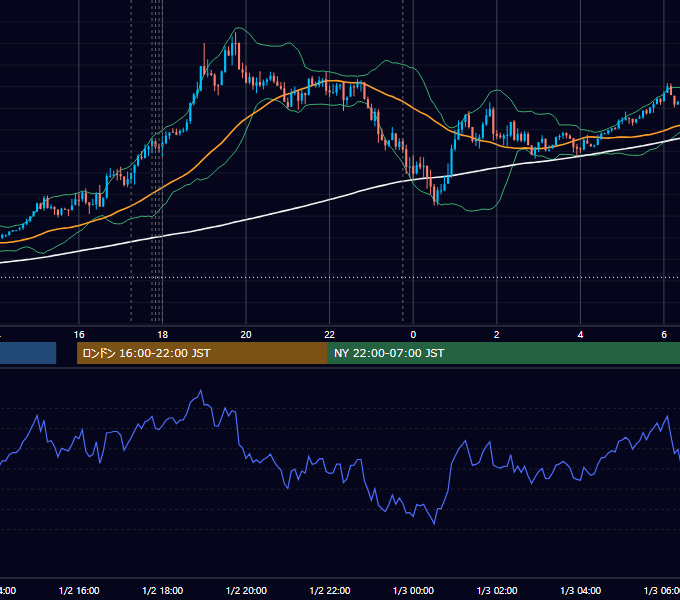Click the 4 hour label on chart axis
Image resolution: width=680 pixels, height=600 pixels.
point(580,335)
